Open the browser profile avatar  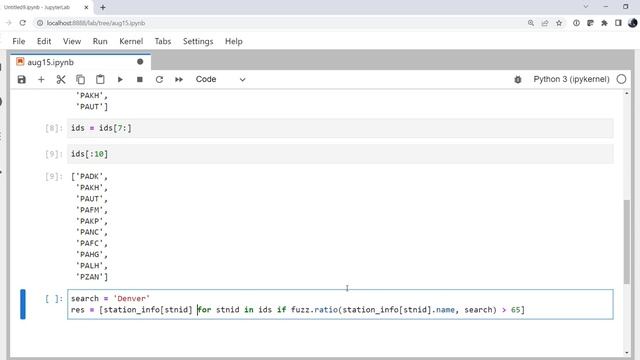click(x=633, y=23)
